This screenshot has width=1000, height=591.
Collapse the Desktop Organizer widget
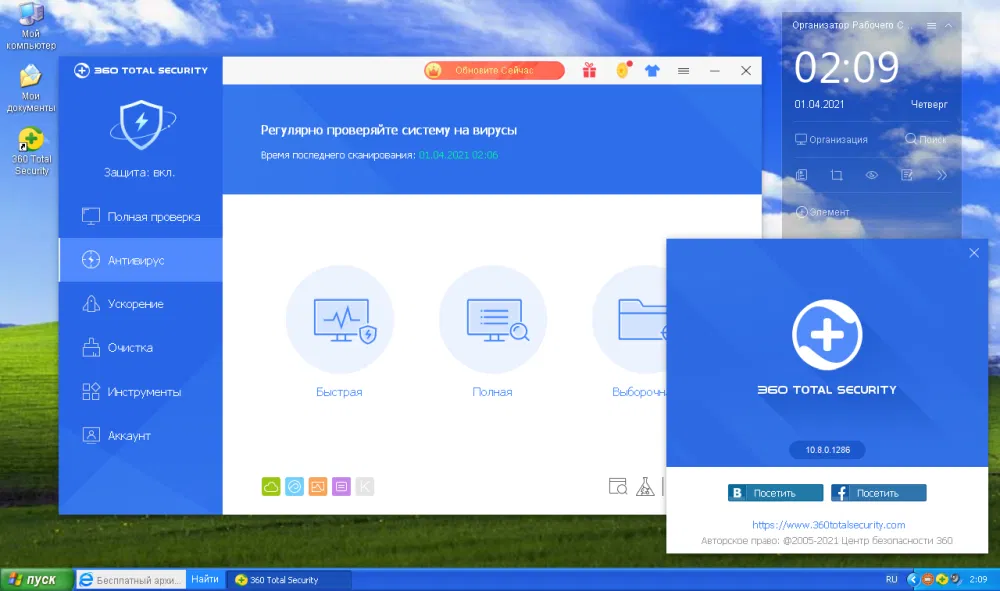[x=948, y=26]
